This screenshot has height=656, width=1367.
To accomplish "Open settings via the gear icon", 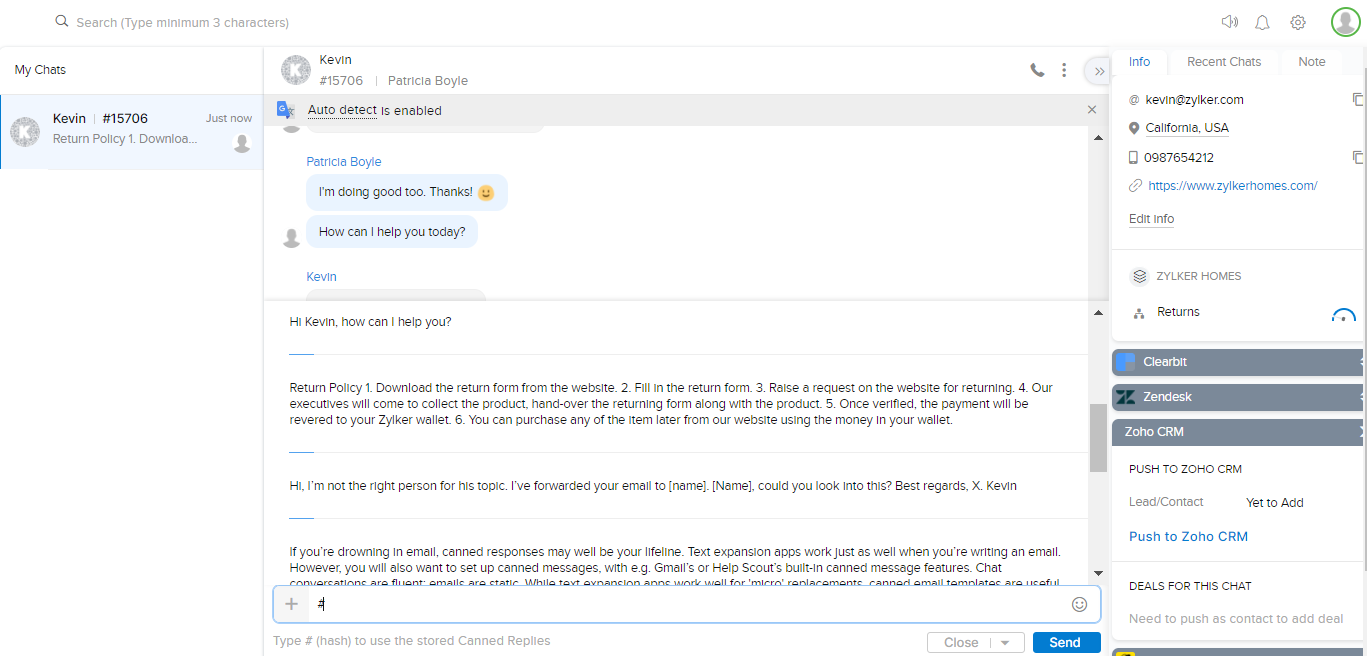I will click(x=1298, y=22).
